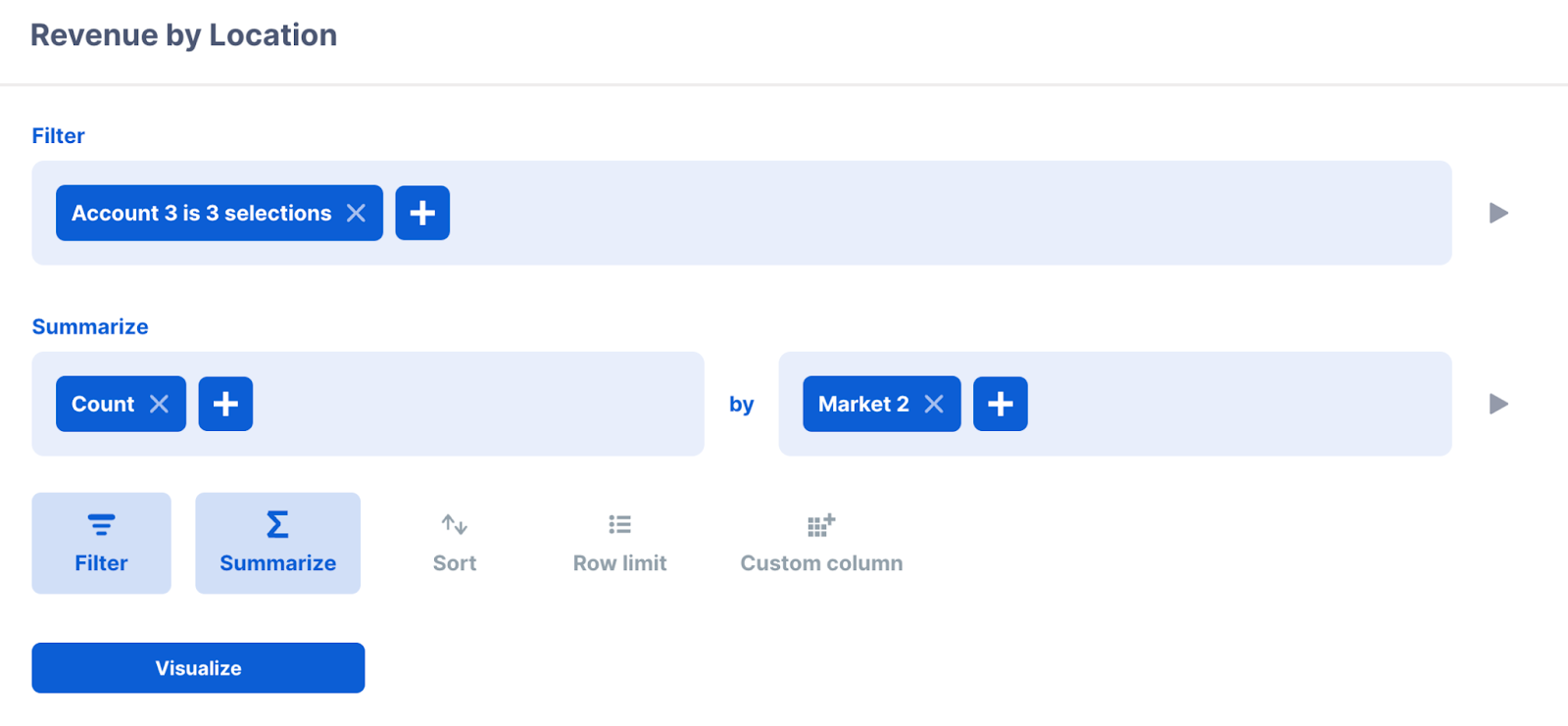Open the Account 3 is 3 selections filter

point(201,213)
